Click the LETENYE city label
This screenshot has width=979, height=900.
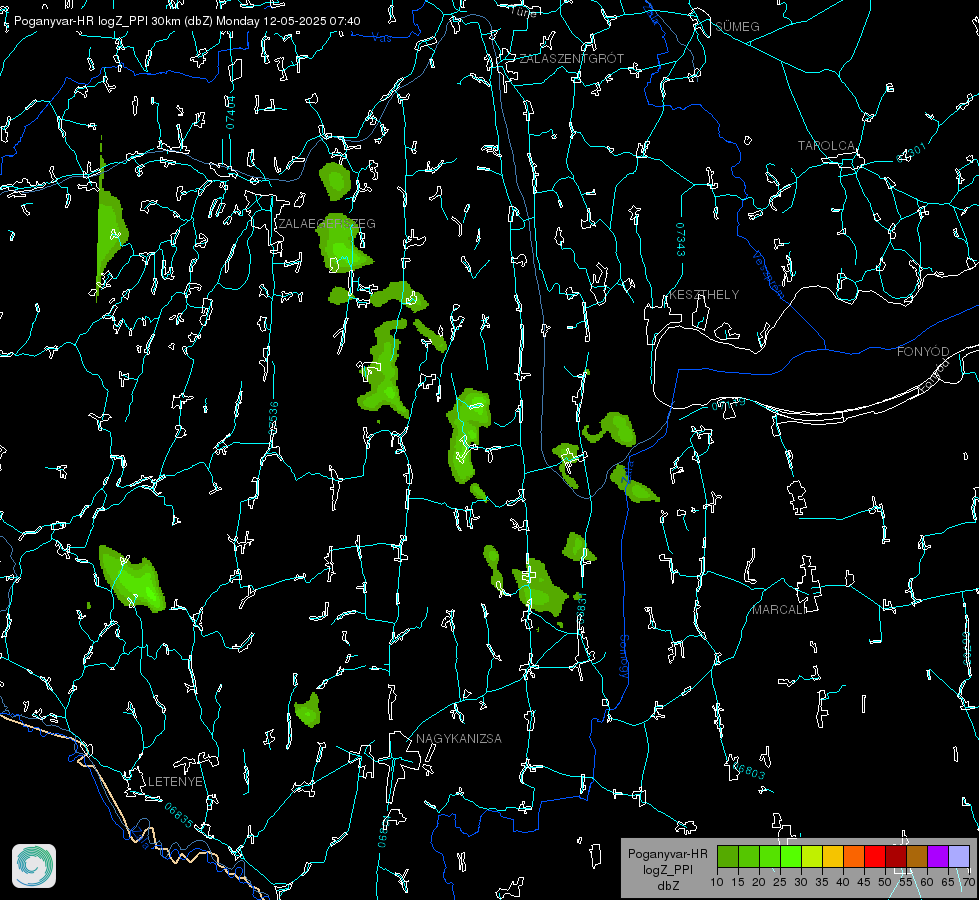tap(175, 782)
